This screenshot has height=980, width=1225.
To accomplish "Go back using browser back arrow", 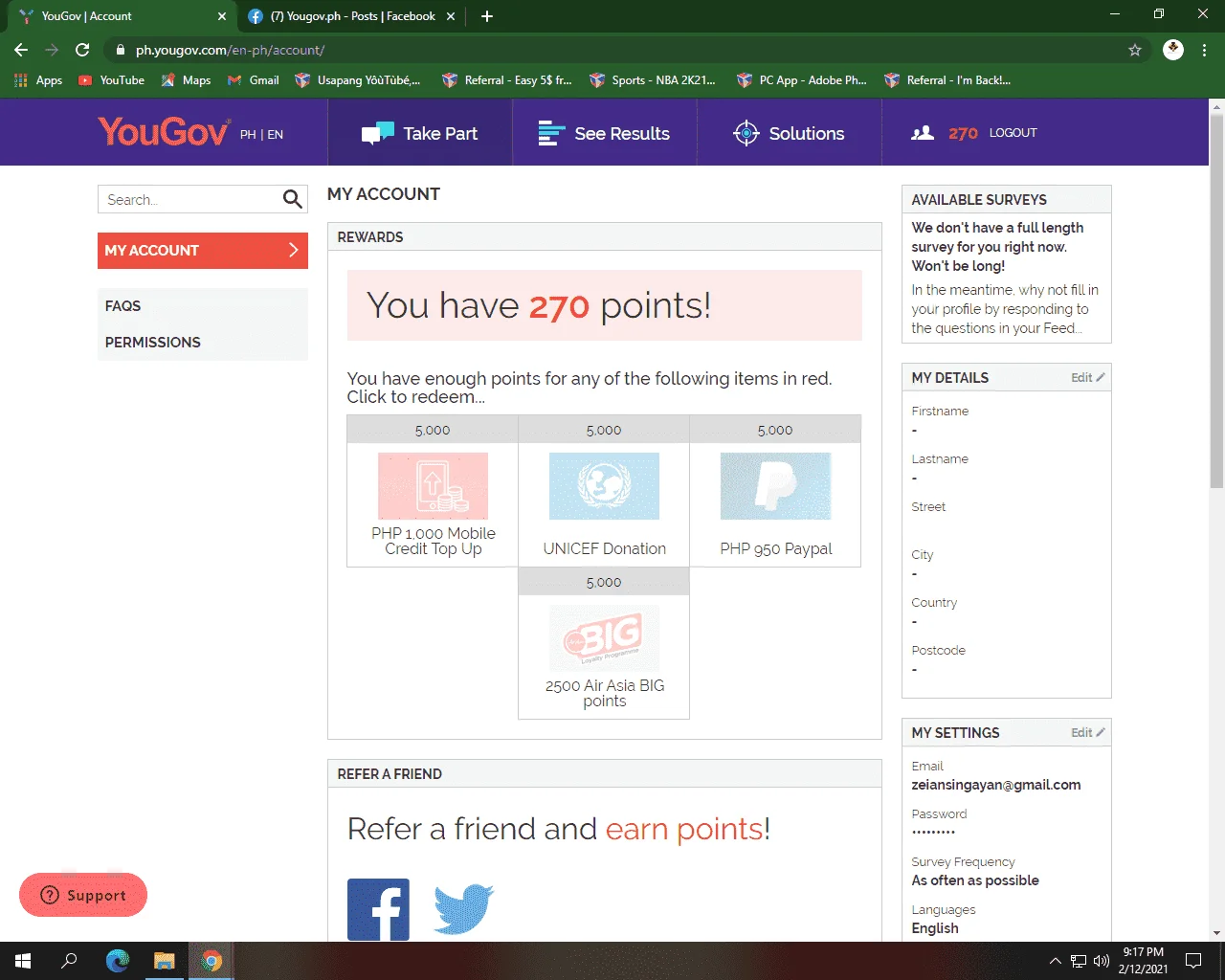I will [x=21, y=50].
